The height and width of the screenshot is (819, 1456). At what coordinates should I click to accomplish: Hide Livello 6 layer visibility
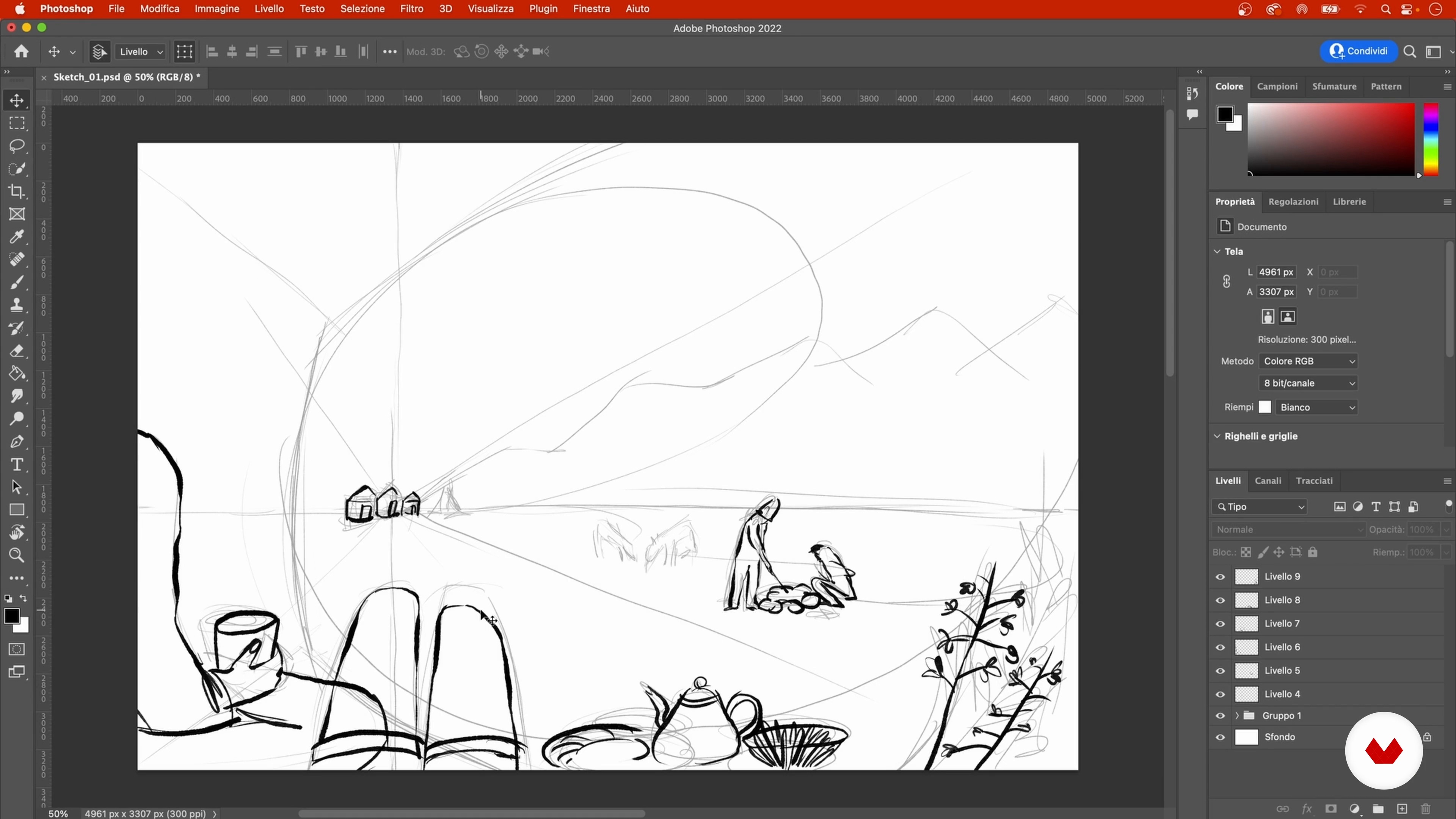[1220, 647]
